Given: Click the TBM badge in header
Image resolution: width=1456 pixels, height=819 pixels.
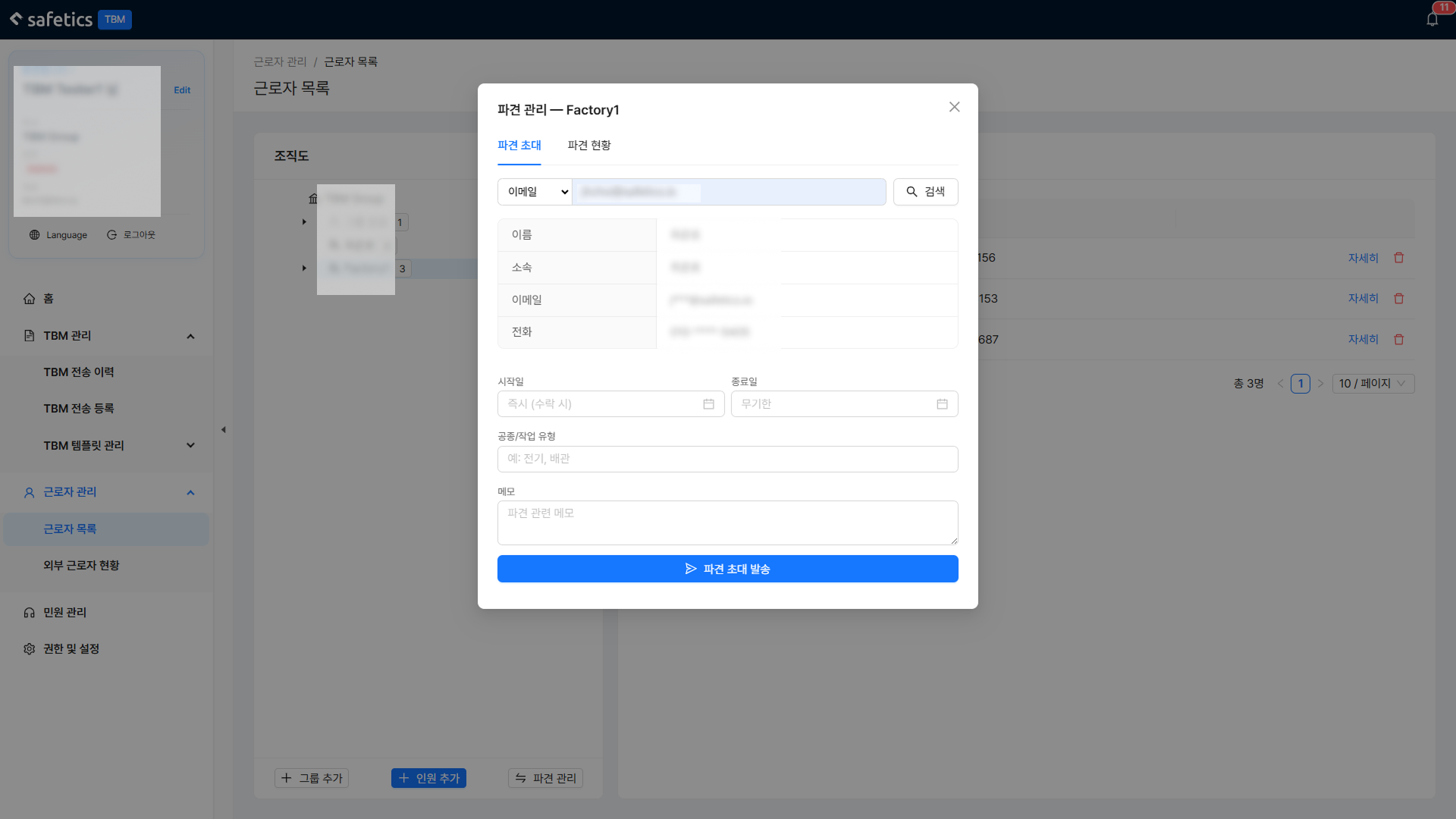Looking at the screenshot, I should (x=115, y=20).
